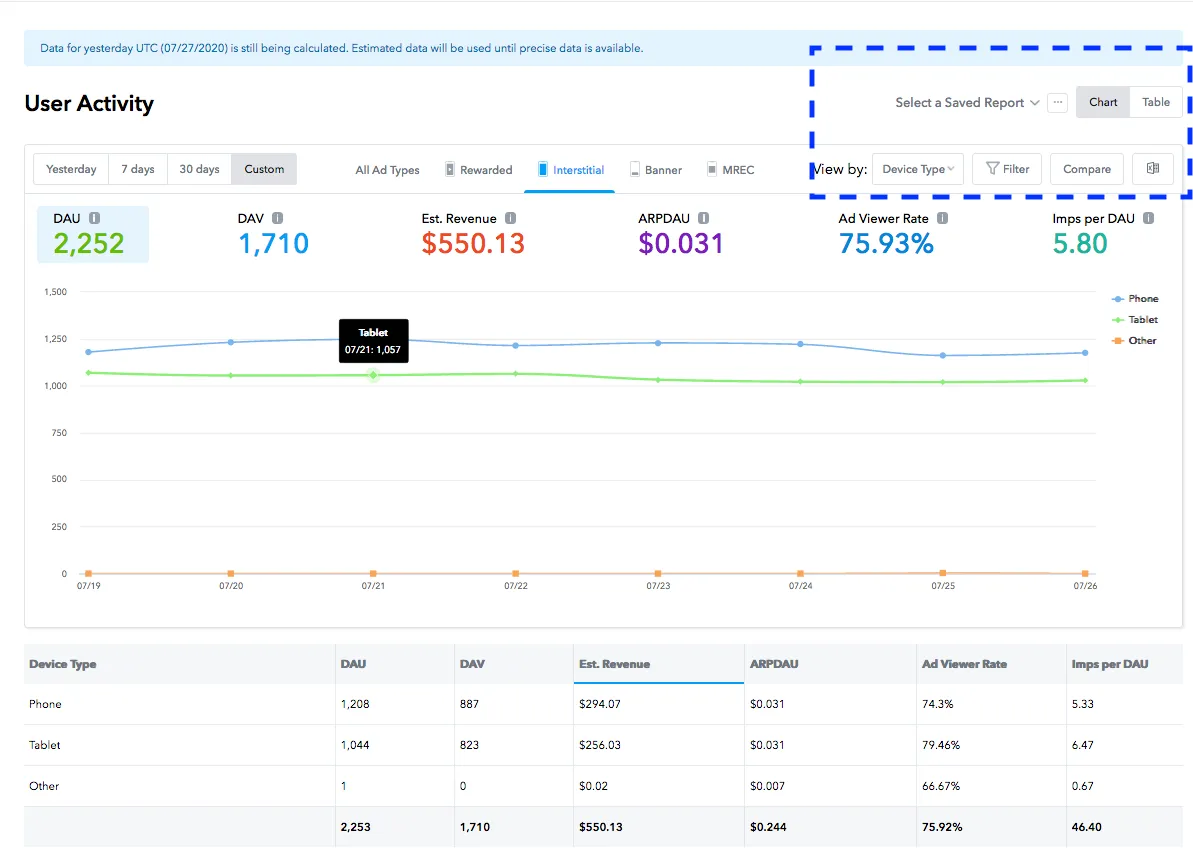Select the 7 days date range
Image resolution: width=1193 pixels, height=848 pixels.
138,169
